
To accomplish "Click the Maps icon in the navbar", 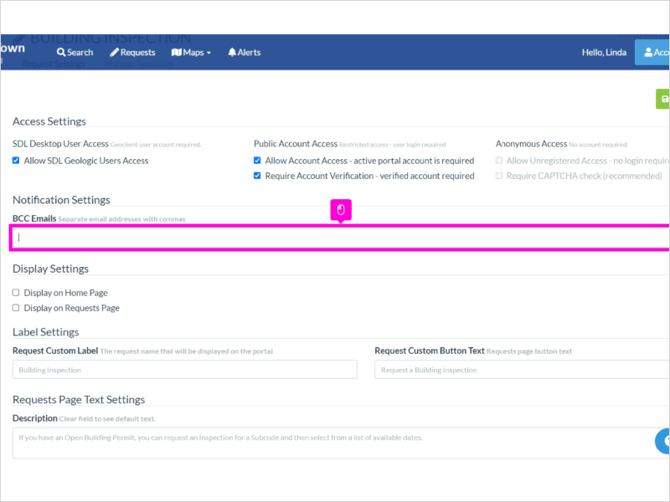I will click(x=176, y=53).
